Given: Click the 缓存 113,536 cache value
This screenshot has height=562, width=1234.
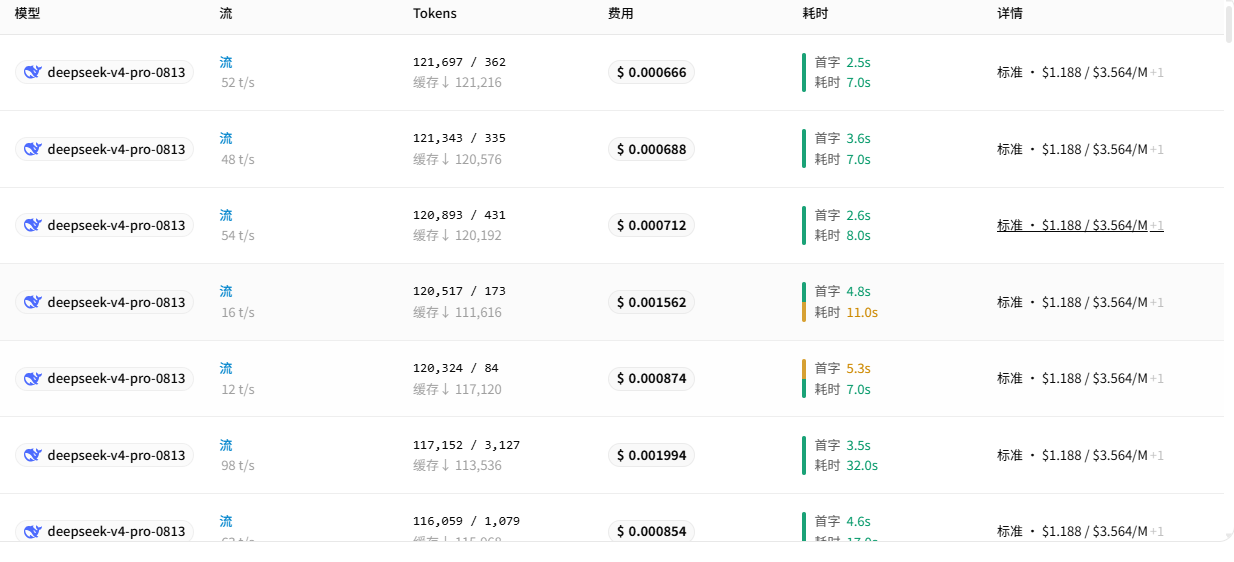Looking at the screenshot, I should tap(457, 465).
